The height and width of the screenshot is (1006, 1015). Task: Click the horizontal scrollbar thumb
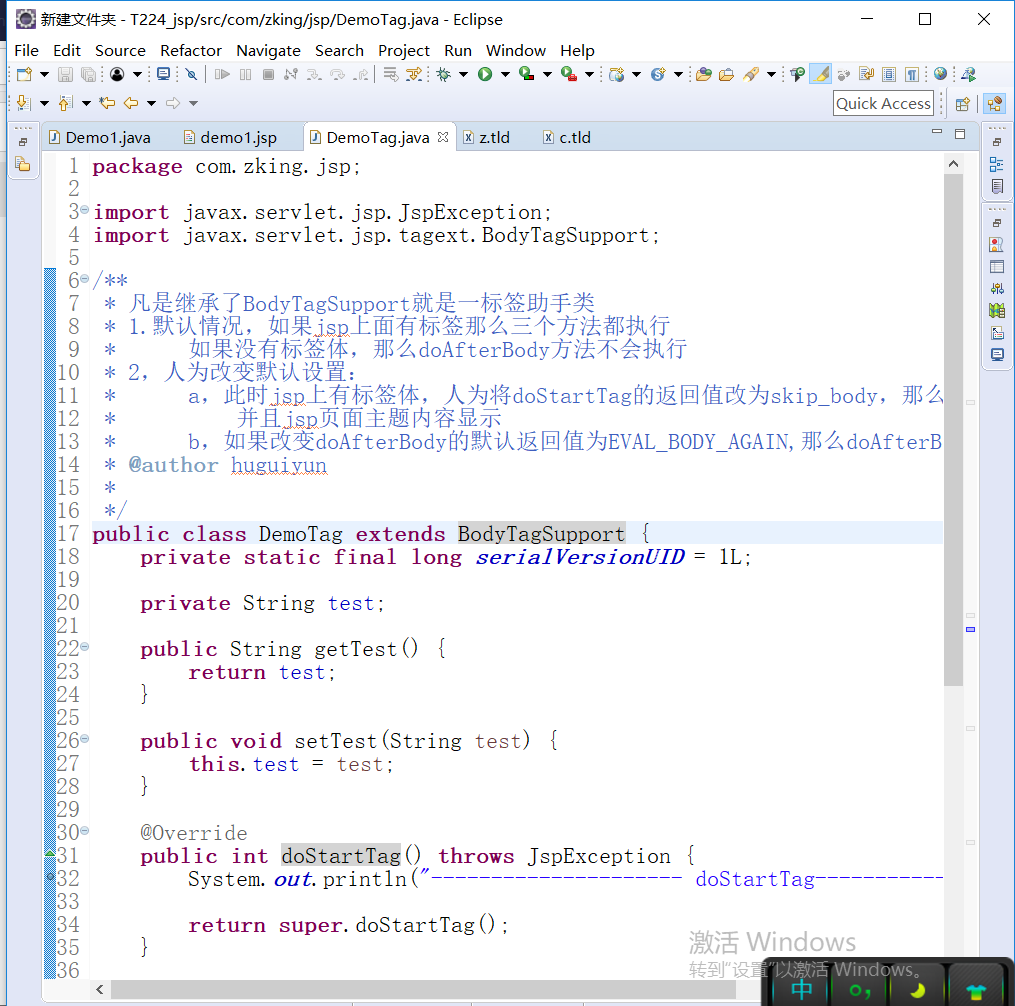(423, 989)
